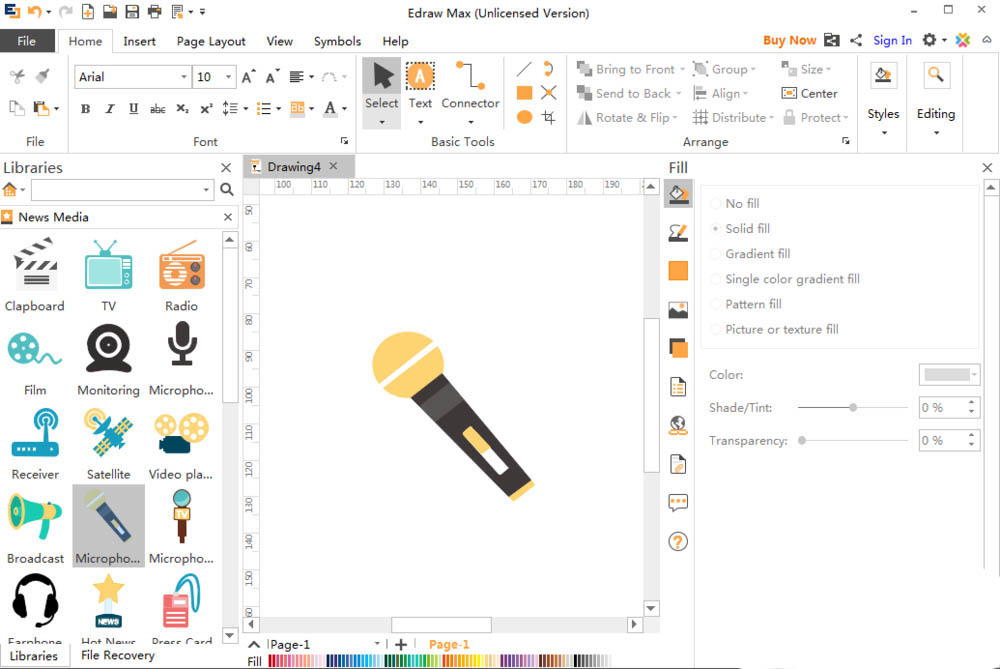Open the Arial font name dropdown
This screenshot has width=1000, height=669.
[184, 77]
